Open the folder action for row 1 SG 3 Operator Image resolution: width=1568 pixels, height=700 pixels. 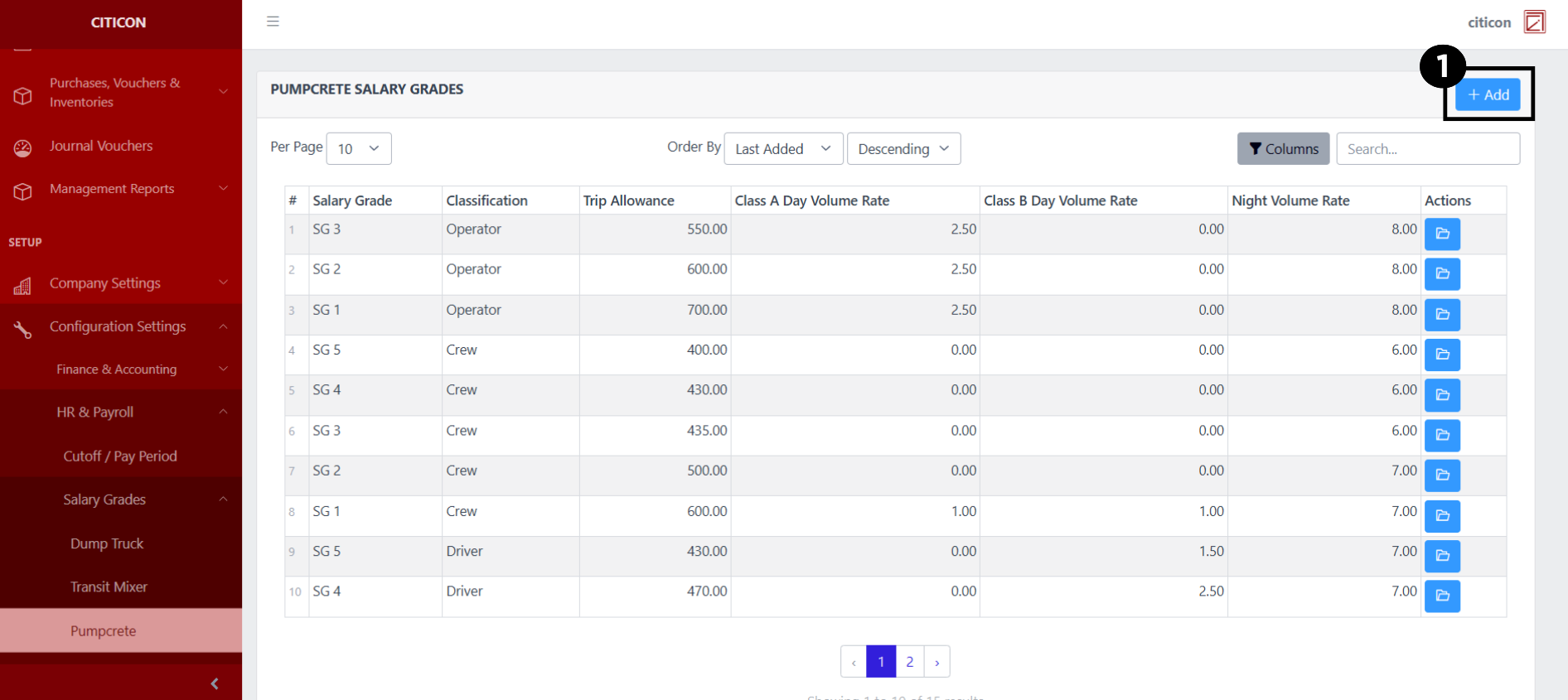click(x=1442, y=234)
